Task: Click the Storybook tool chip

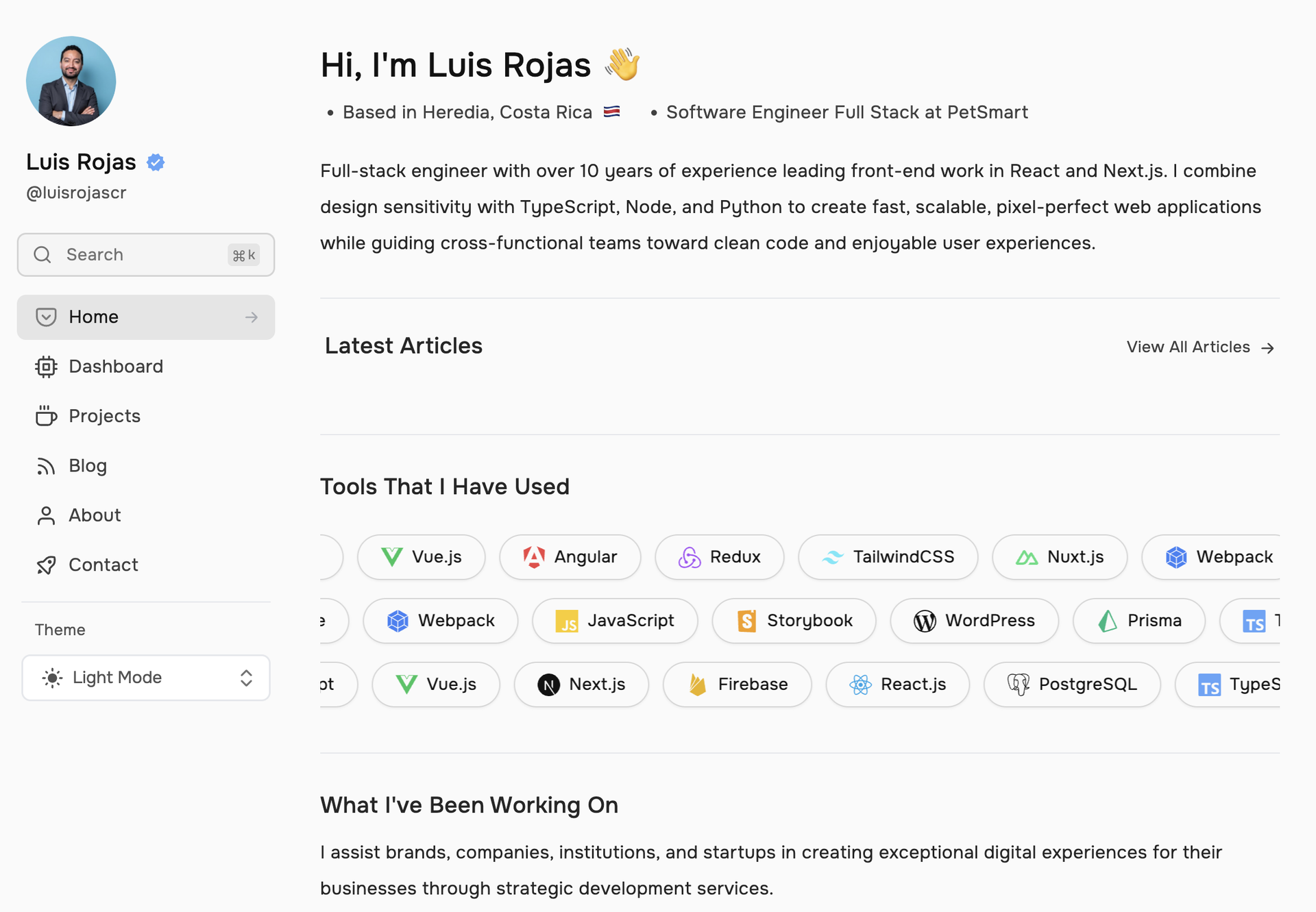Action: pyautogui.click(x=794, y=621)
